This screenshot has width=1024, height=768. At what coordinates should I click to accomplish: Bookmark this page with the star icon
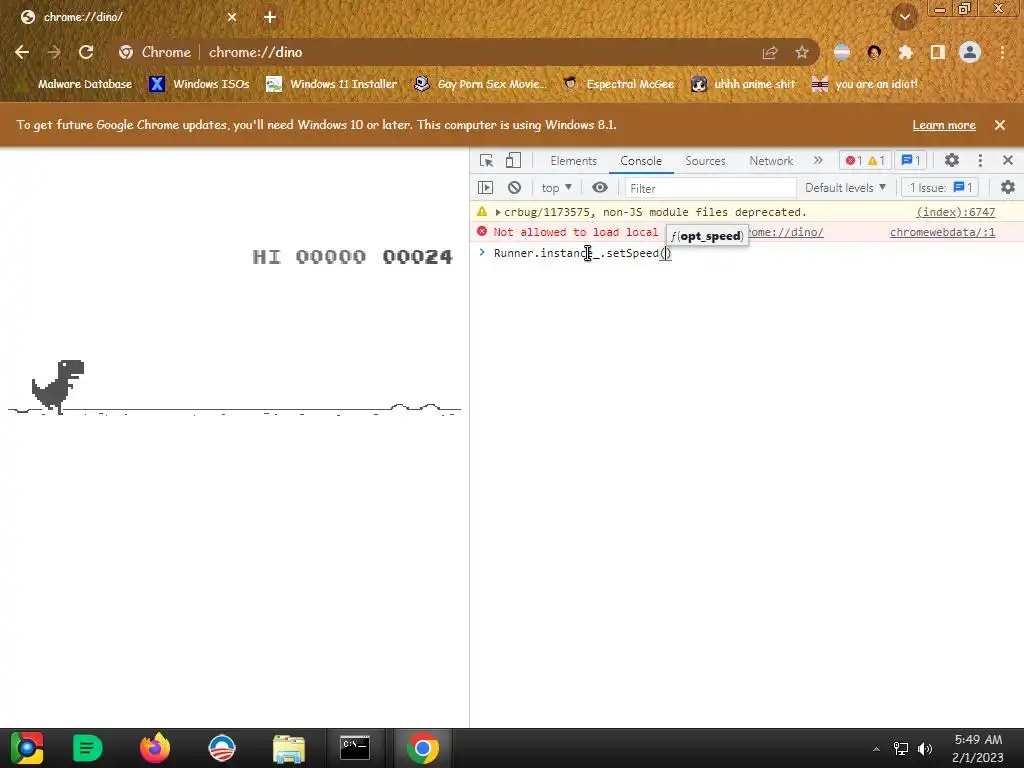pyautogui.click(x=802, y=52)
